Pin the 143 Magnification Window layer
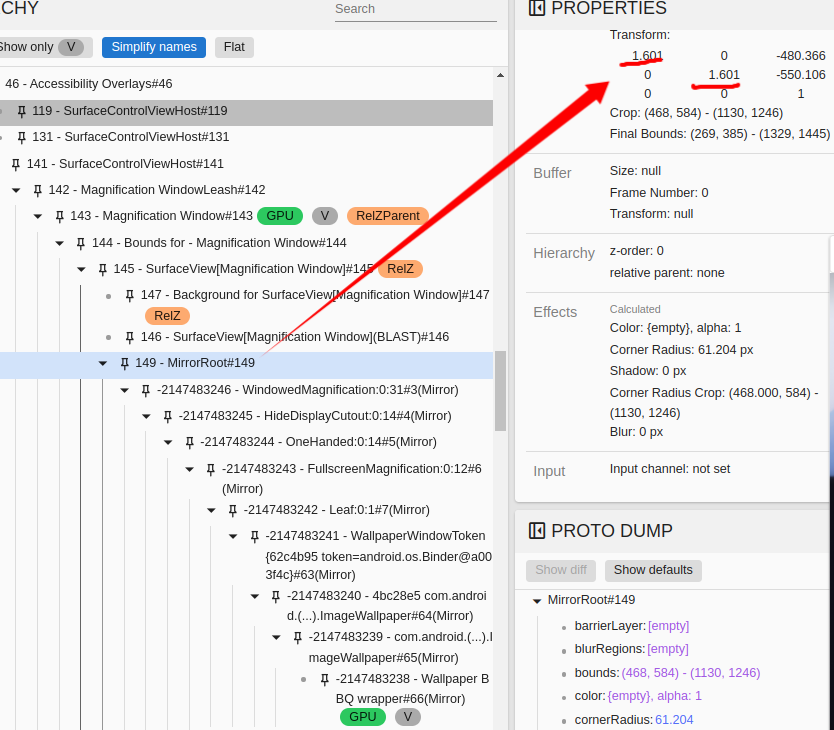 pos(60,216)
